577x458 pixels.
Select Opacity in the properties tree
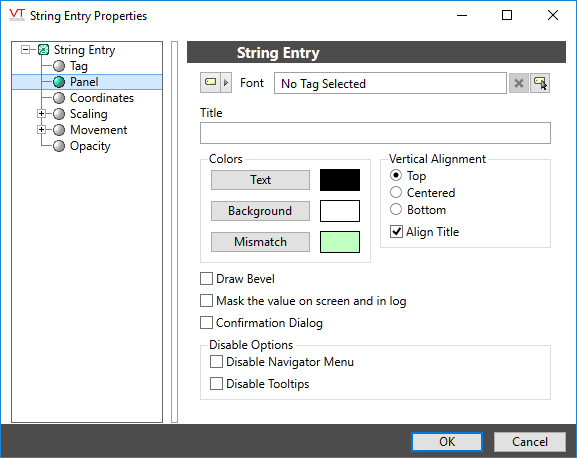[x=90, y=146]
